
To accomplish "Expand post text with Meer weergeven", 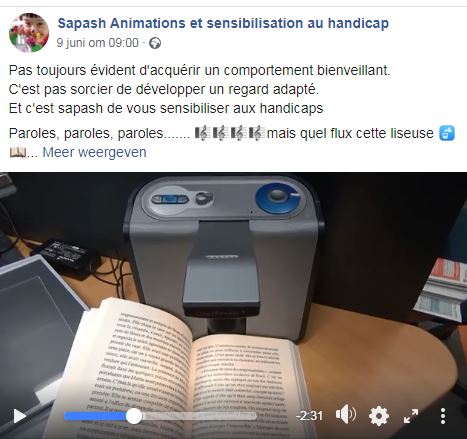I will point(94,152).
